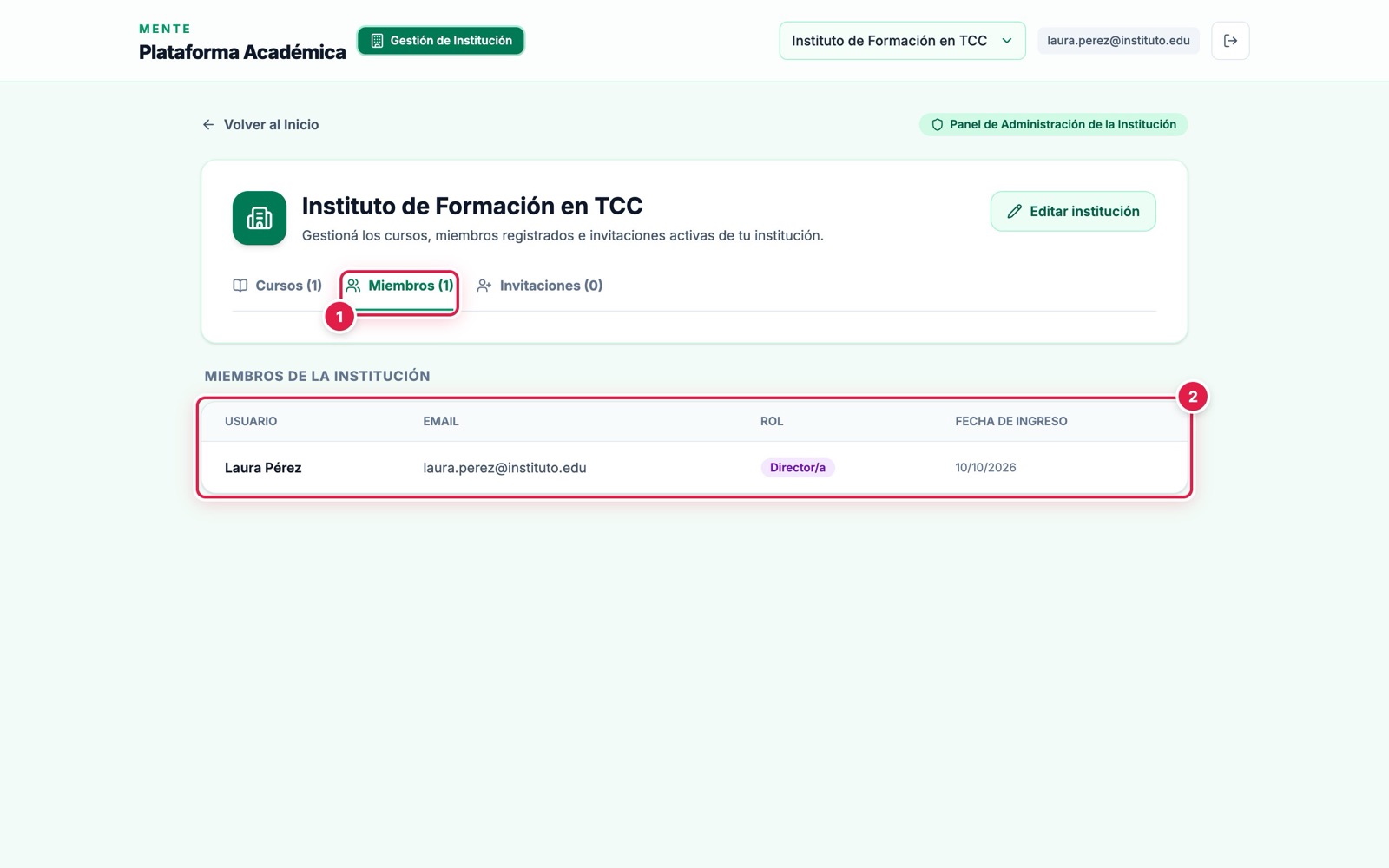
Task: Click the MIEMBROS DE LA INSTITUCIÓN heading
Action: tap(318, 376)
